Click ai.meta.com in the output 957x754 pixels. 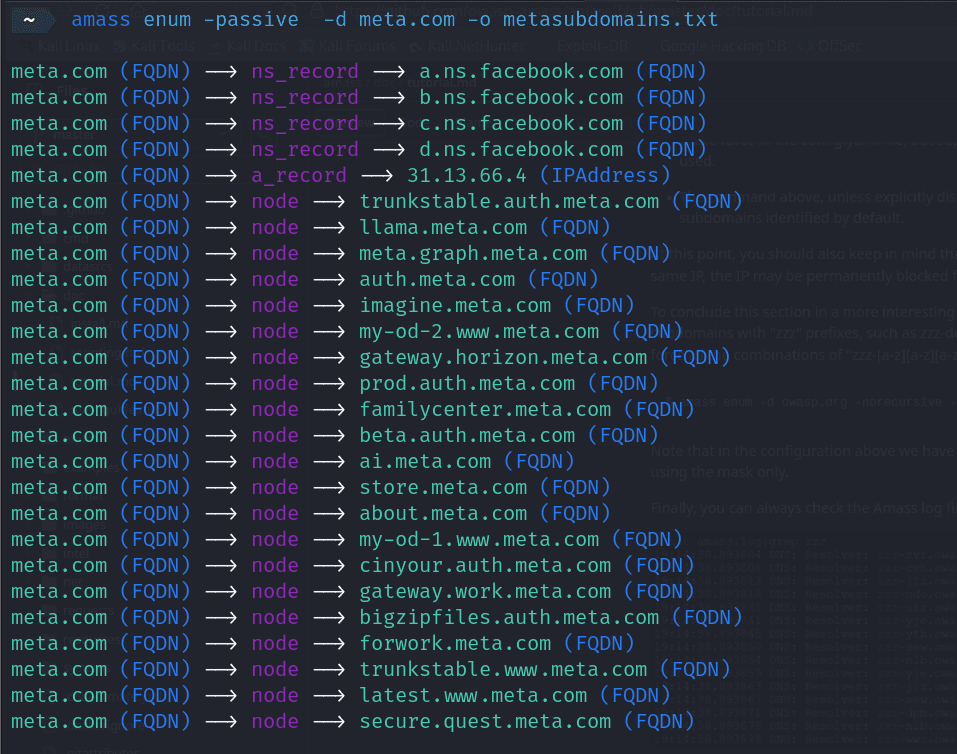coord(425,462)
